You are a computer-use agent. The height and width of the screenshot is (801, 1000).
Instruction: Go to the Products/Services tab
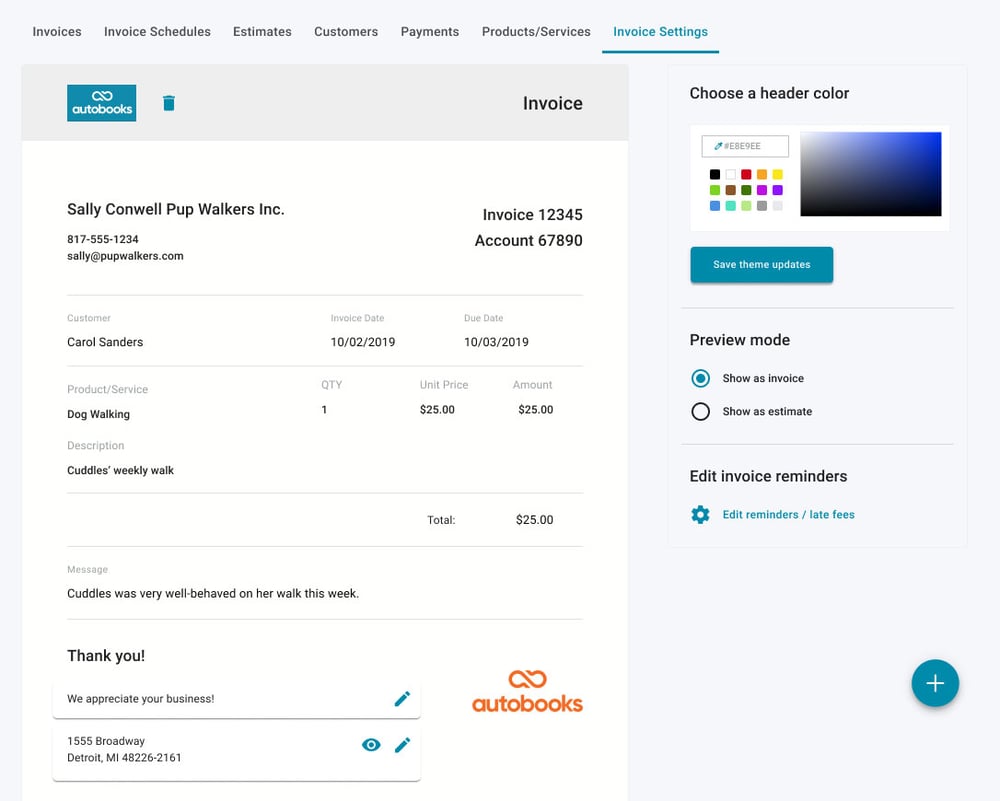[535, 31]
